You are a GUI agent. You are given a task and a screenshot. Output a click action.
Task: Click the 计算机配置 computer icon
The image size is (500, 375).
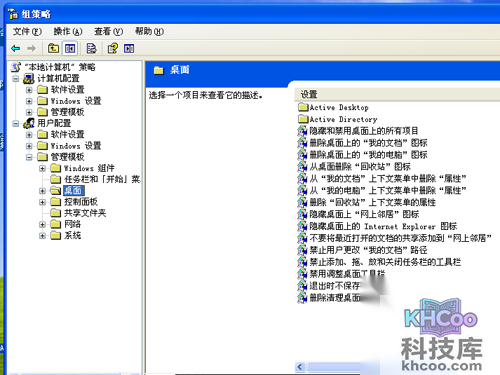coord(29,79)
